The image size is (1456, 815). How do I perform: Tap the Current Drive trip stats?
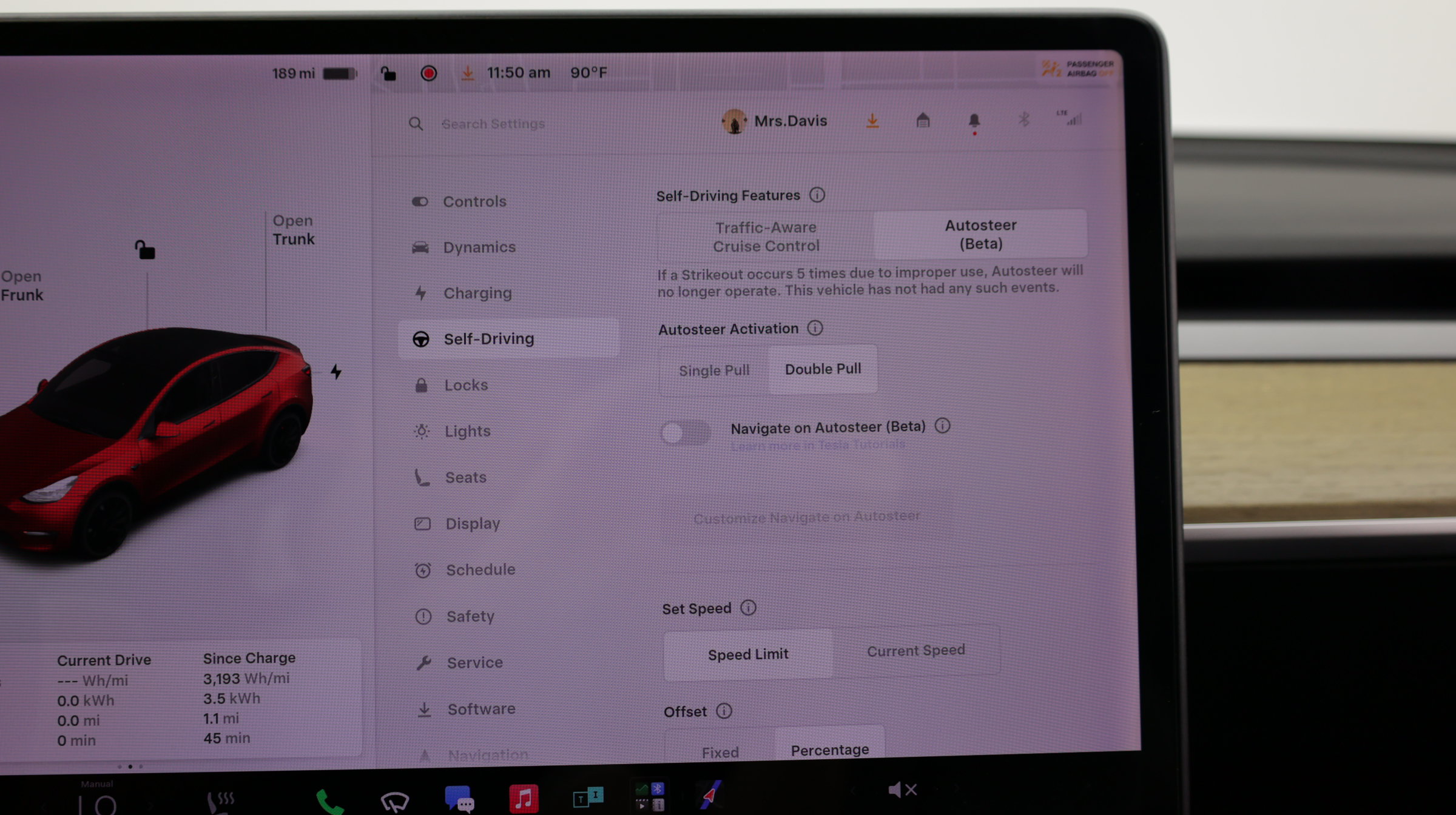[104, 700]
